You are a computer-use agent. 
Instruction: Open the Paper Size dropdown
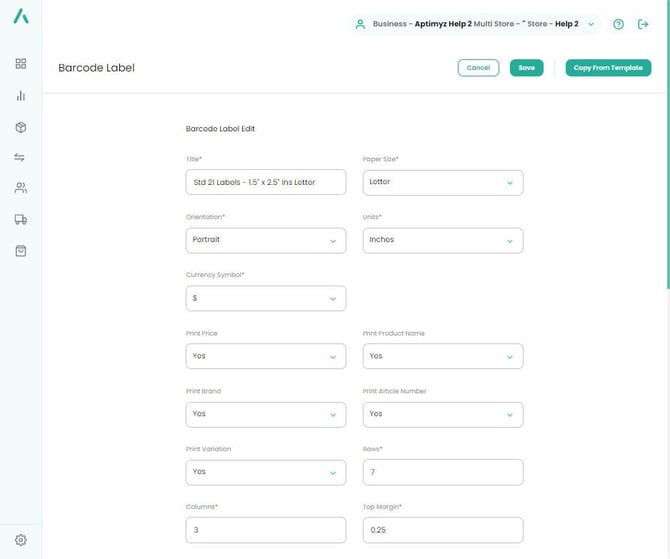point(442,182)
